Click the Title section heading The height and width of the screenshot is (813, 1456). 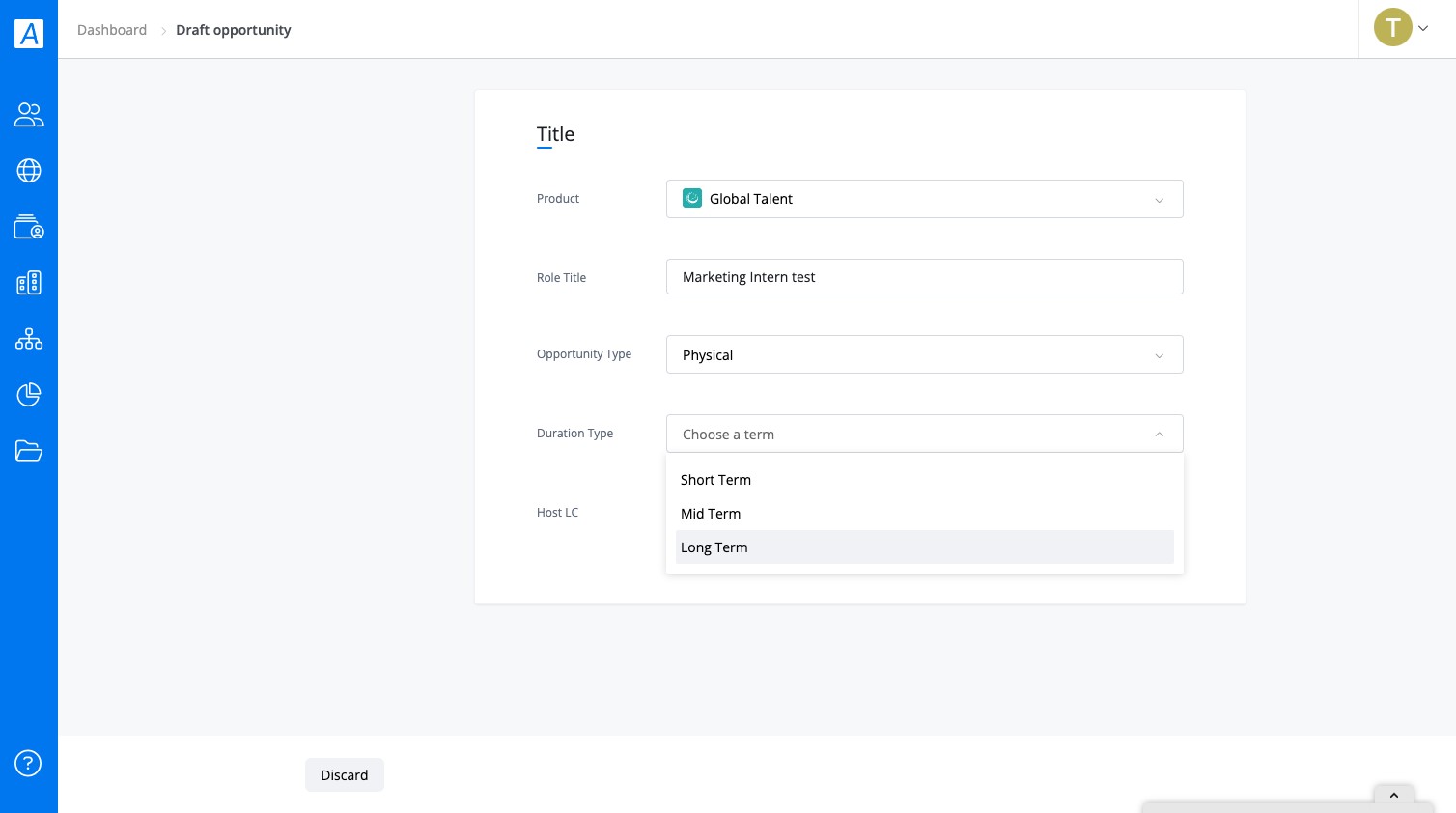[555, 134]
